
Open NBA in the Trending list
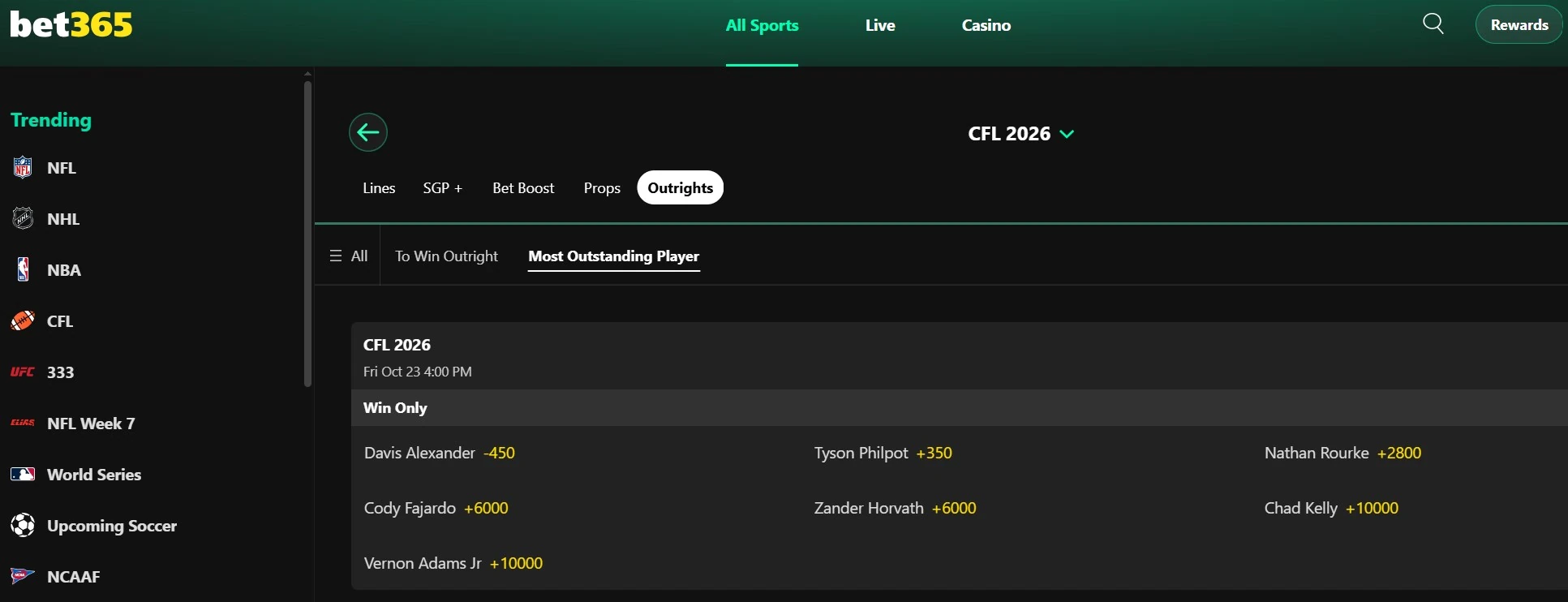pyautogui.click(x=64, y=270)
